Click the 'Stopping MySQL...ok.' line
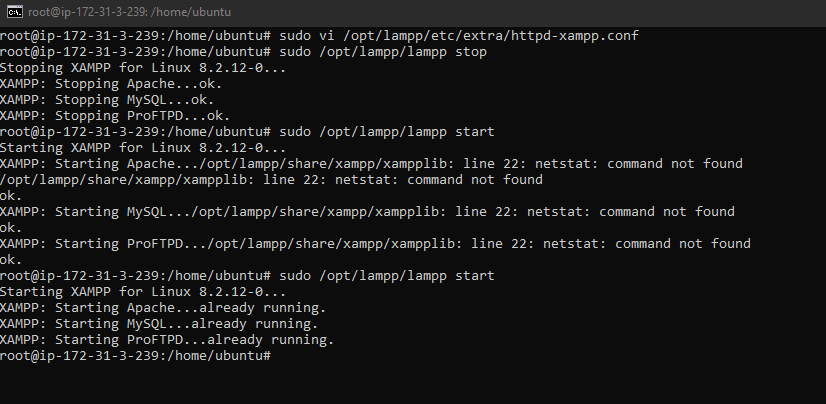This screenshot has width=826, height=404. coord(105,99)
